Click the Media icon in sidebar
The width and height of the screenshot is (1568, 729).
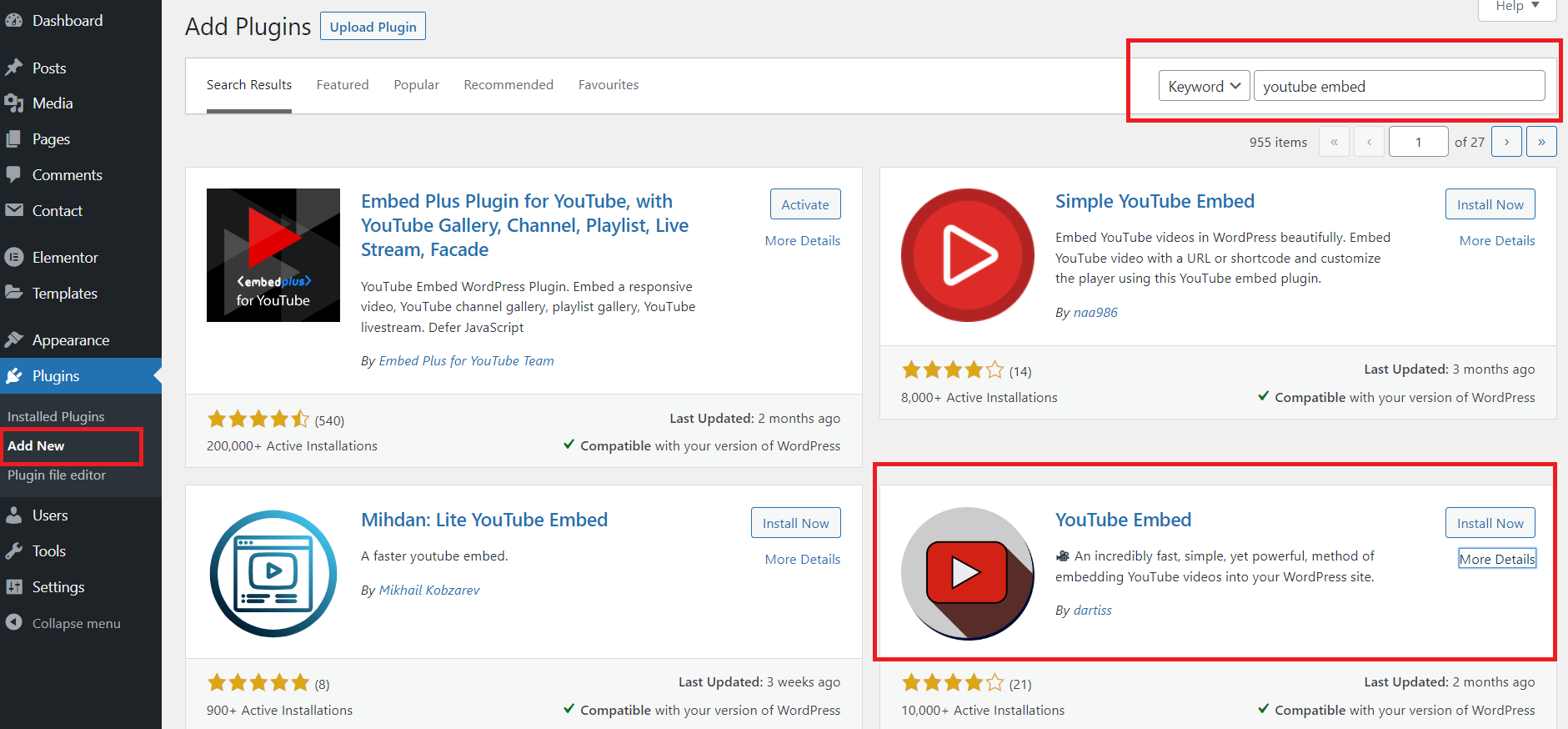[x=13, y=103]
